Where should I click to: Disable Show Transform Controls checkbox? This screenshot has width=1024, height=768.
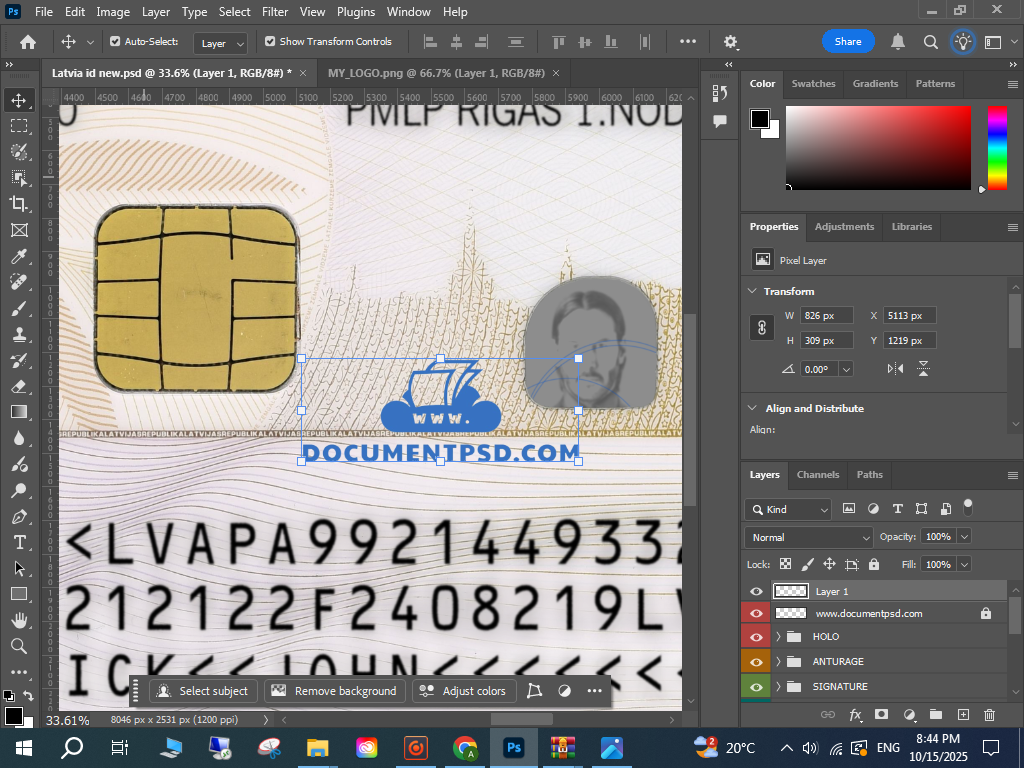click(x=270, y=42)
